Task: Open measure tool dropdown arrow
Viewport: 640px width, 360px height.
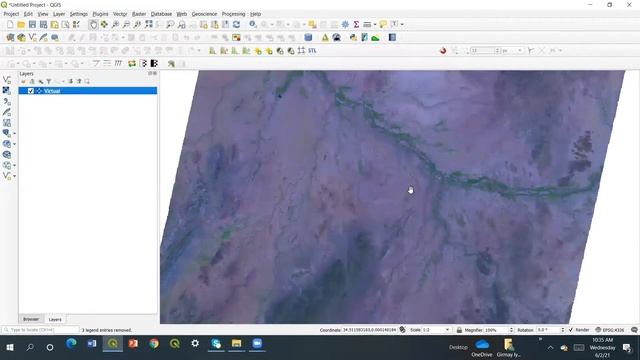Action: click(x=375, y=24)
